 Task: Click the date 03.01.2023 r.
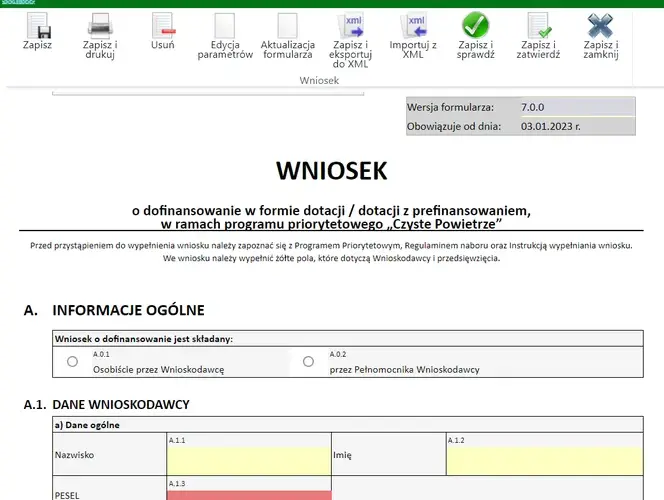(551, 127)
